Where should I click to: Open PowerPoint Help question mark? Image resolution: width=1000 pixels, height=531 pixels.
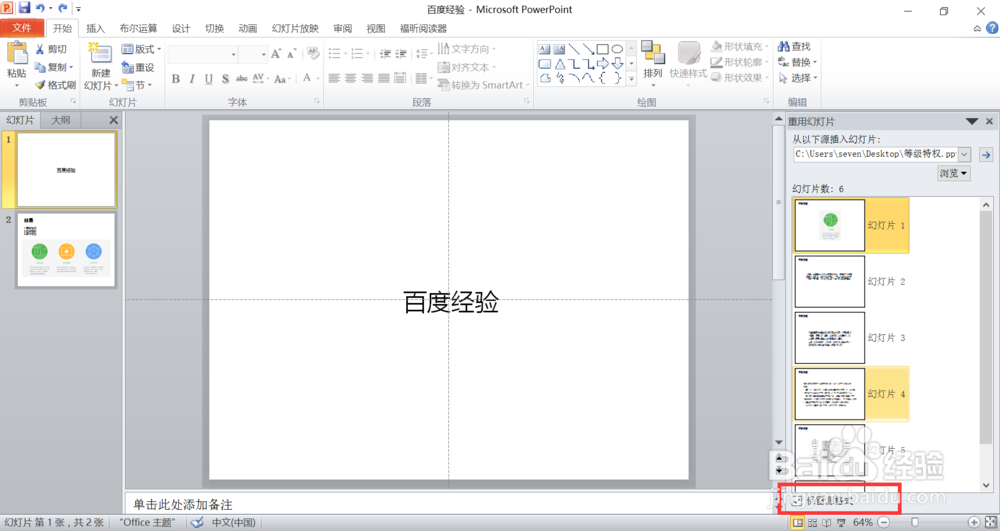pos(992,28)
